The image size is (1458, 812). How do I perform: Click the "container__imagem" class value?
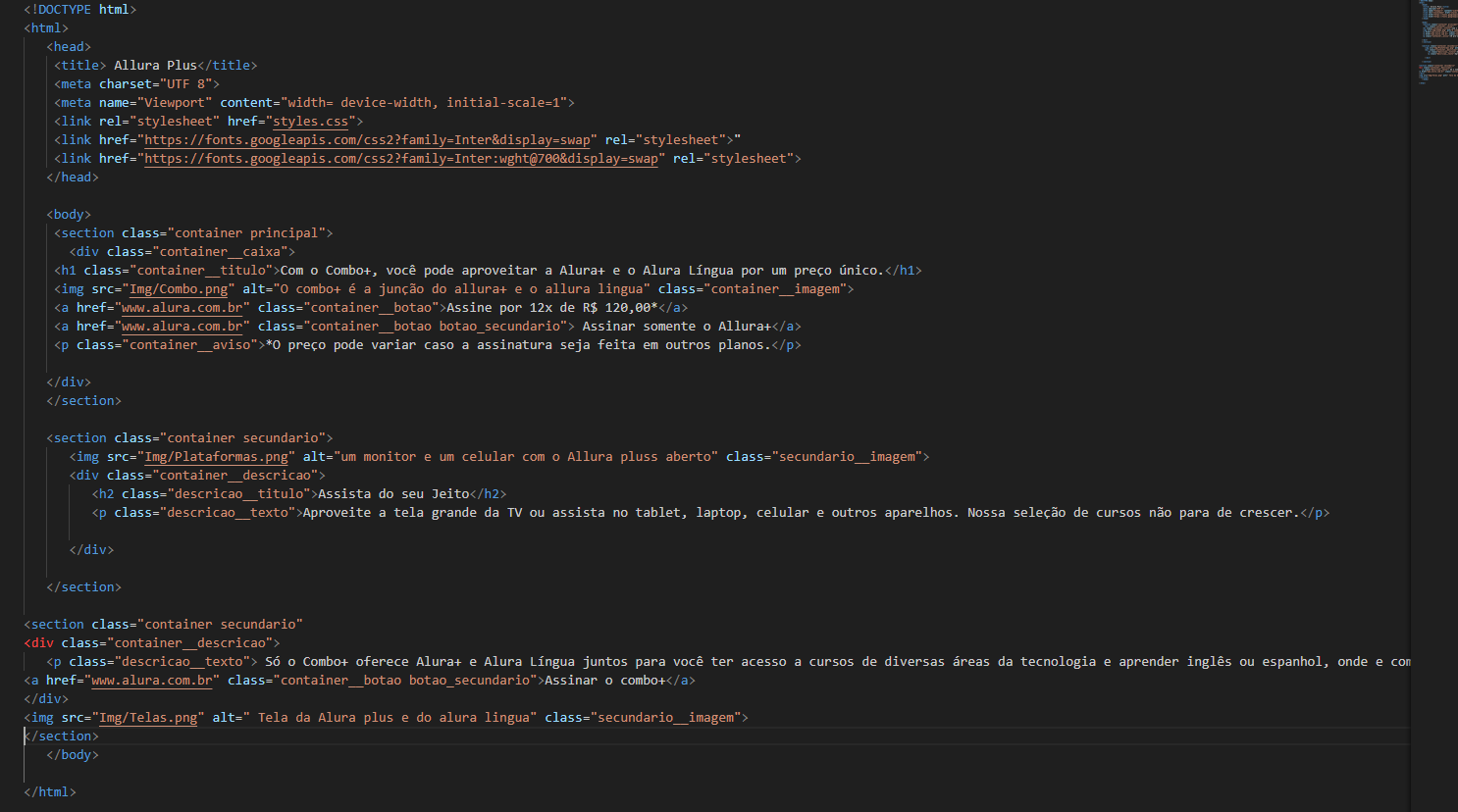(x=775, y=289)
